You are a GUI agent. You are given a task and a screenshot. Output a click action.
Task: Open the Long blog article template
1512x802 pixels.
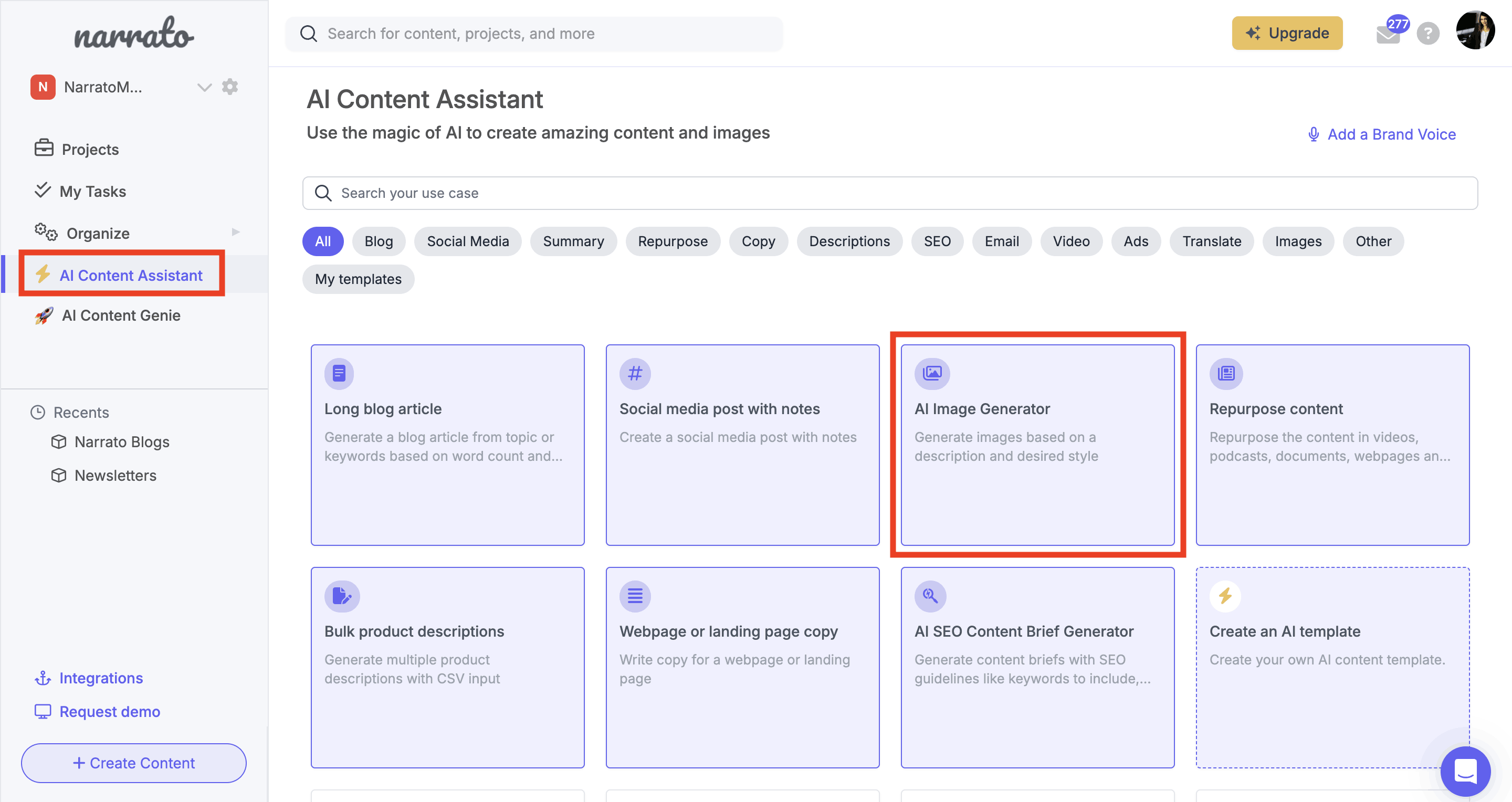point(447,445)
